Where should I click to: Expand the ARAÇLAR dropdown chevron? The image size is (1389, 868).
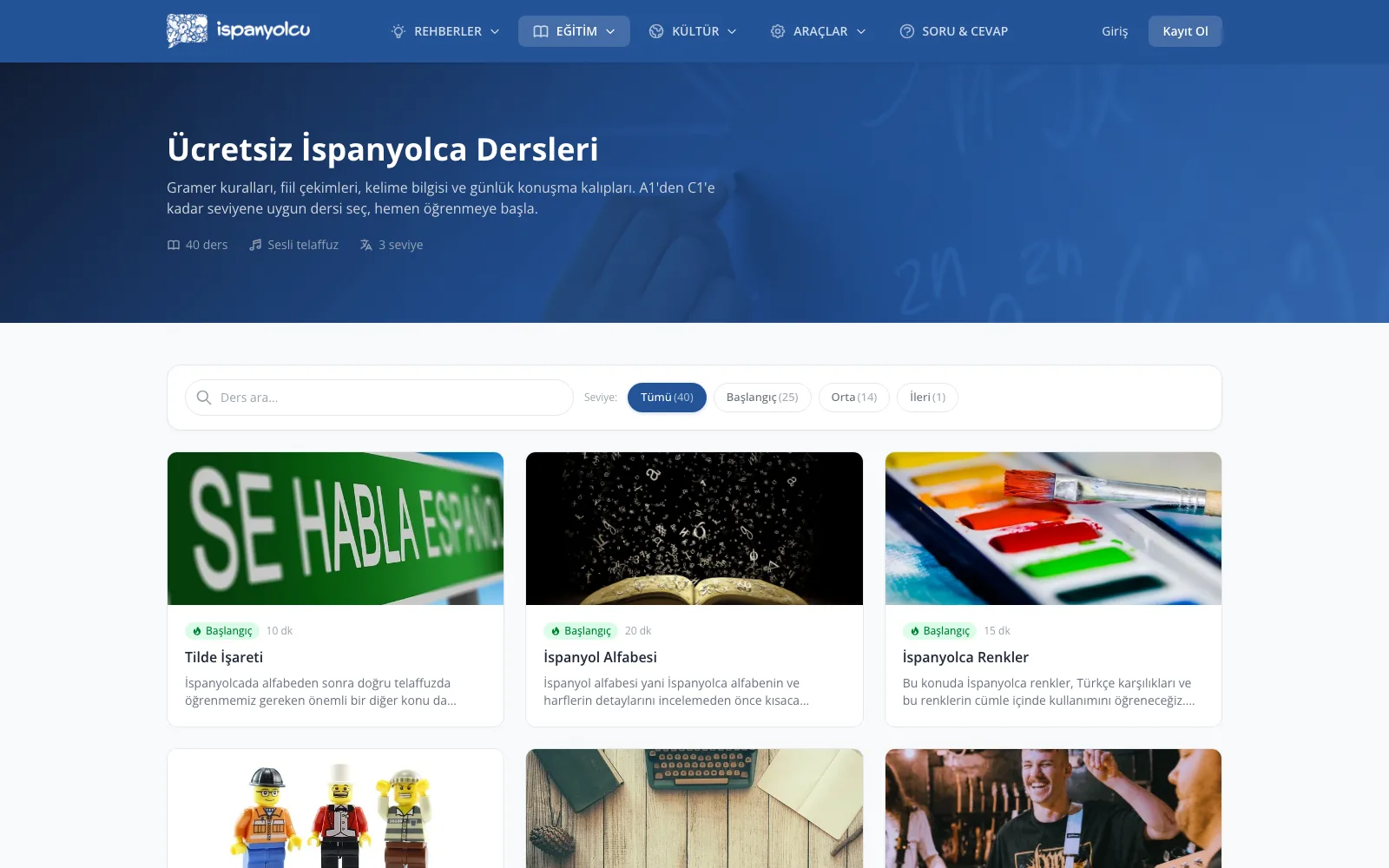[x=861, y=31]
